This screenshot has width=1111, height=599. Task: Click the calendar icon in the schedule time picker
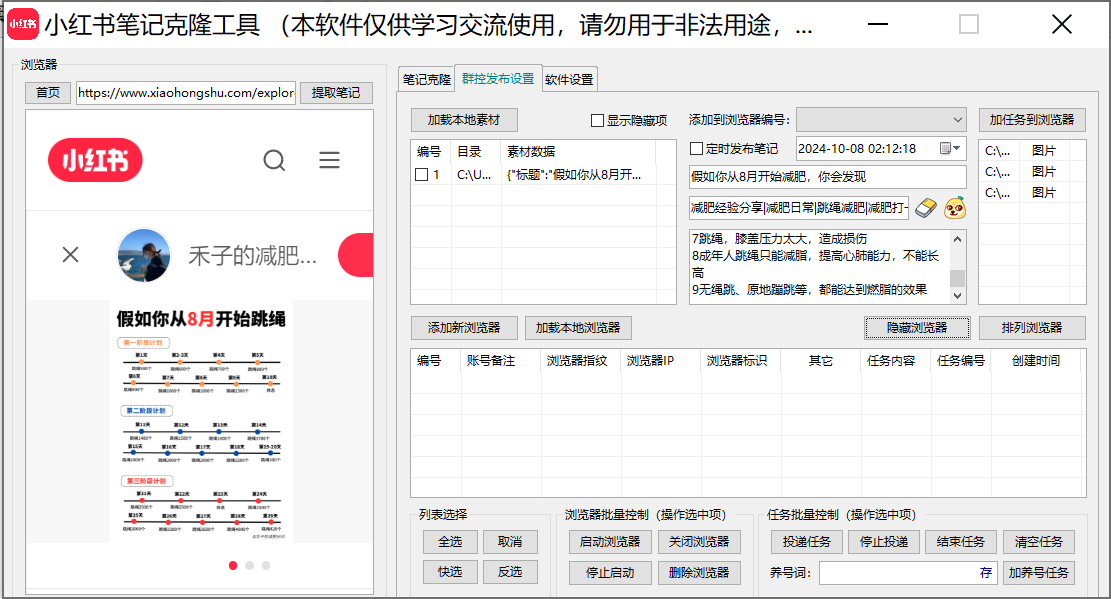coord(945,148)
